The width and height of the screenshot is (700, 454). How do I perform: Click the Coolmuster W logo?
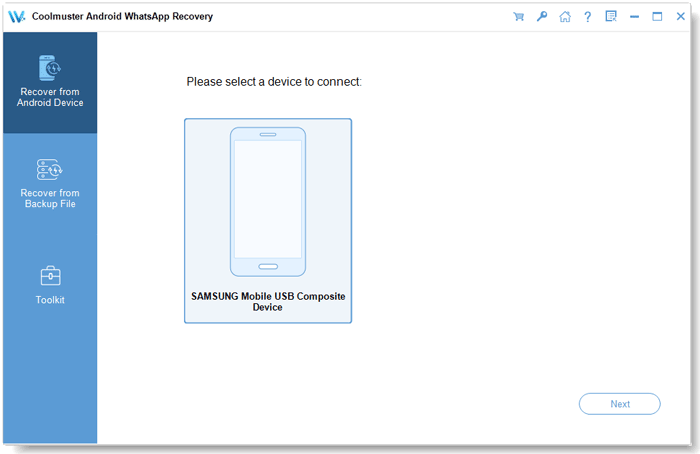[17, 17]
